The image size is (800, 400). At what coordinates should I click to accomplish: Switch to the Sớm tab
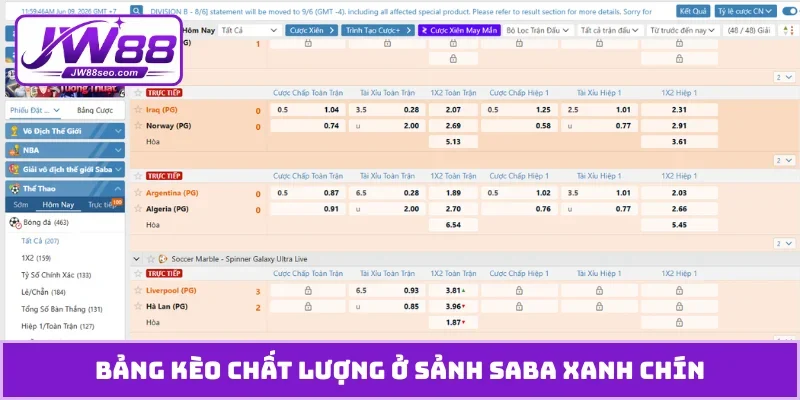point(21,205)
